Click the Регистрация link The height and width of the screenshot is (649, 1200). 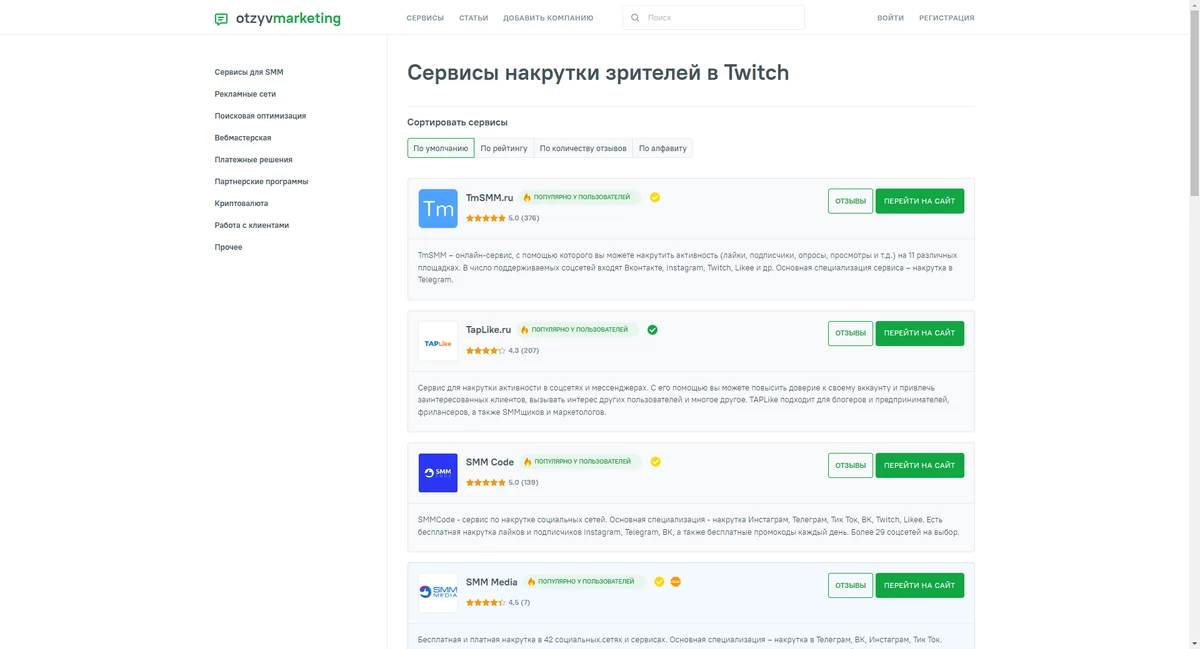(x=947, y=18)
